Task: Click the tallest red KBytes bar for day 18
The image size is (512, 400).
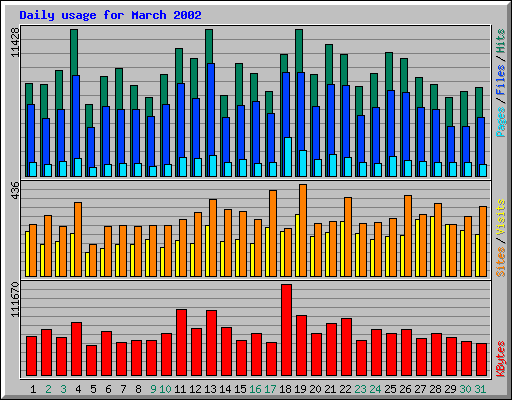Action: point(286,330)
